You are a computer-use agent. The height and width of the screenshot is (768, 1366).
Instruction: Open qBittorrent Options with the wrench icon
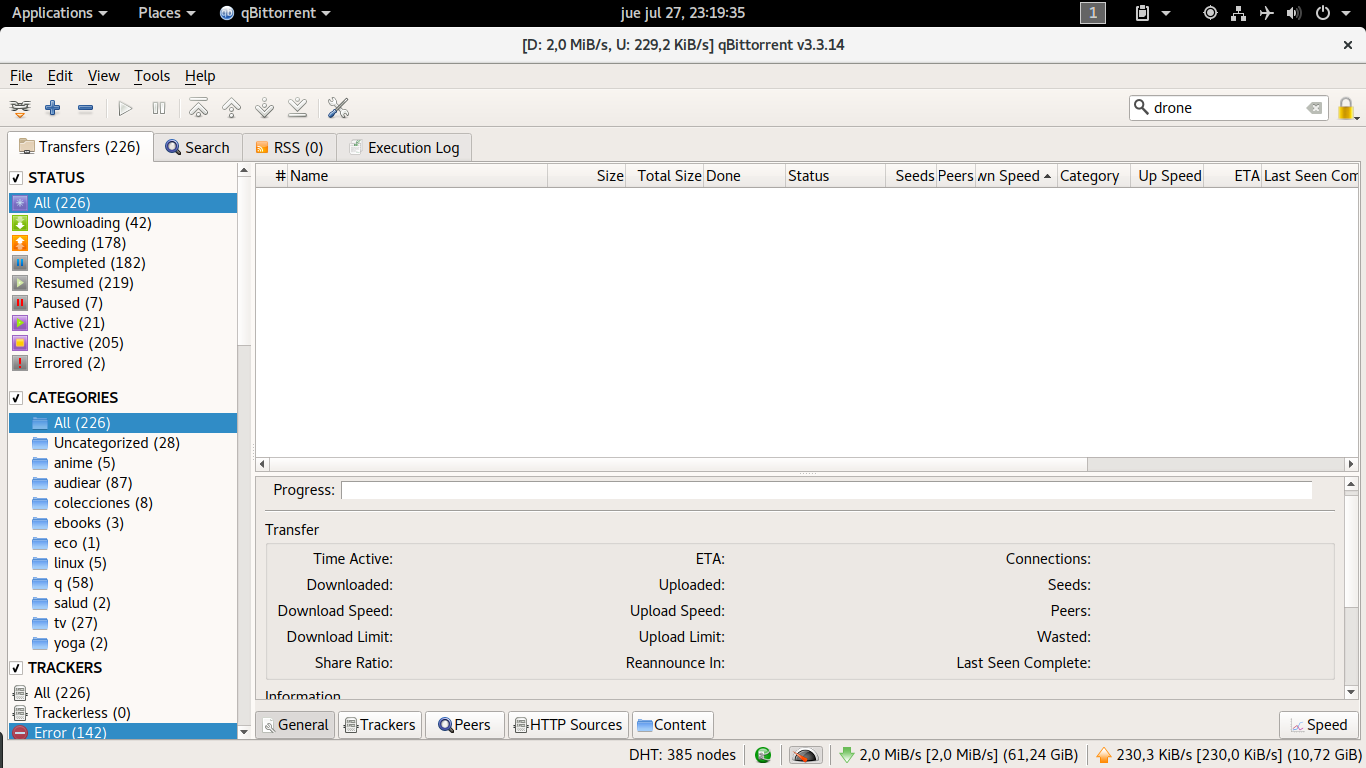pyautogui.click(x=338, y=108)
